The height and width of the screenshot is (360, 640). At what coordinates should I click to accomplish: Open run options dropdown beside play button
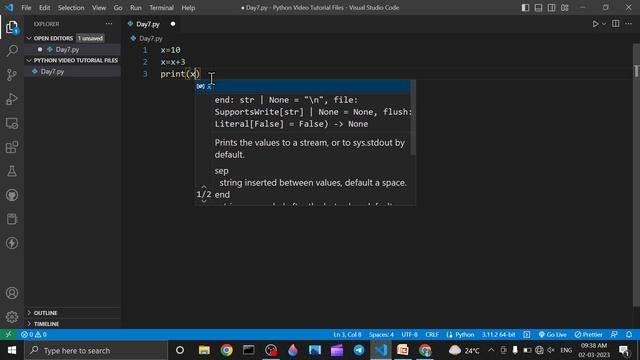(604, 24)
